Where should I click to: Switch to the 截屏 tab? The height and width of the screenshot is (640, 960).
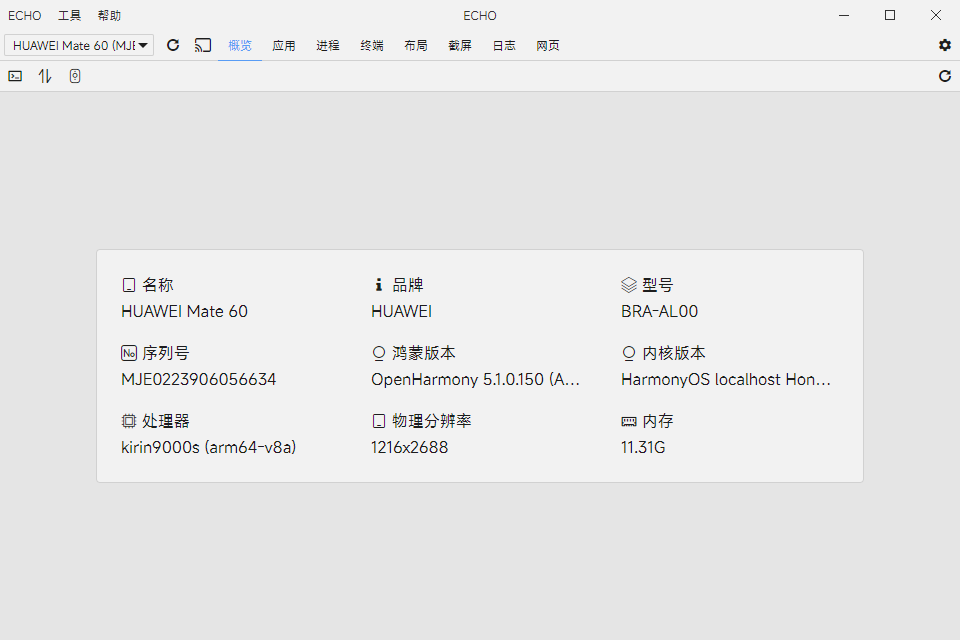coord(460,45)
